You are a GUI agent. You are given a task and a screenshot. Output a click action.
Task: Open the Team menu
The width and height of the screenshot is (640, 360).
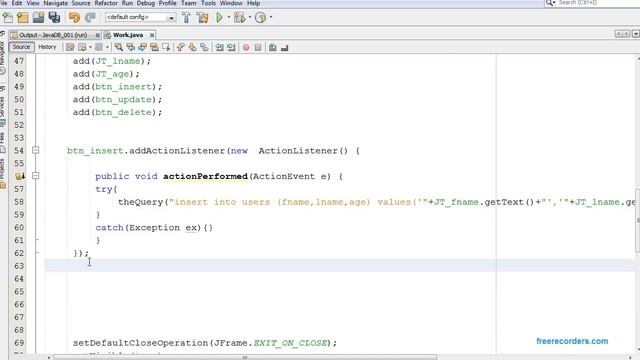click(189, 3)
